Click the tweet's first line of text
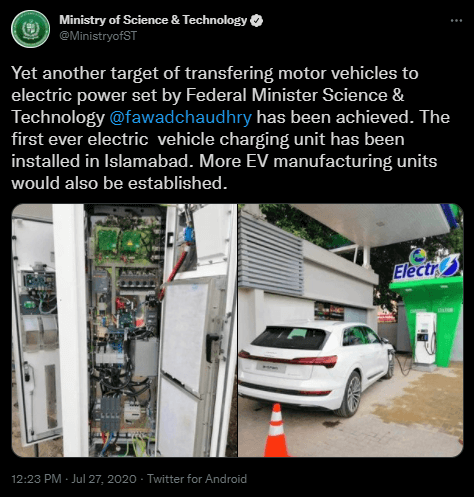The height and width of the screenshot is (497, 474). (x=215, y=73)
